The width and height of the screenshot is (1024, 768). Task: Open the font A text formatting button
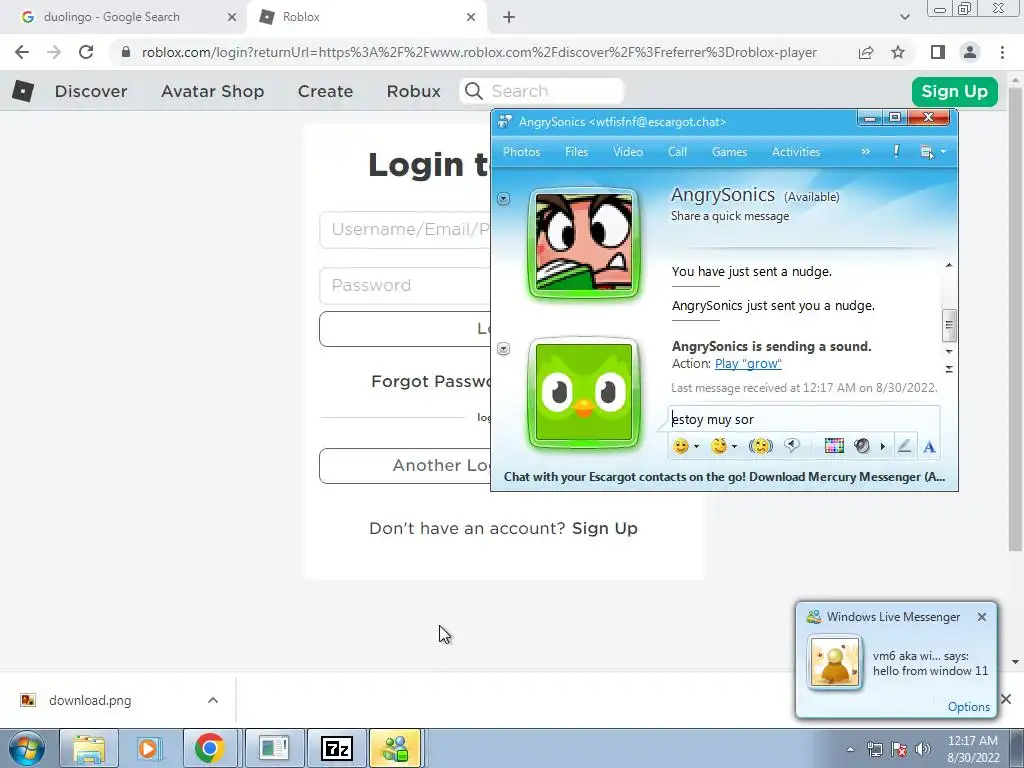point(929,447)
